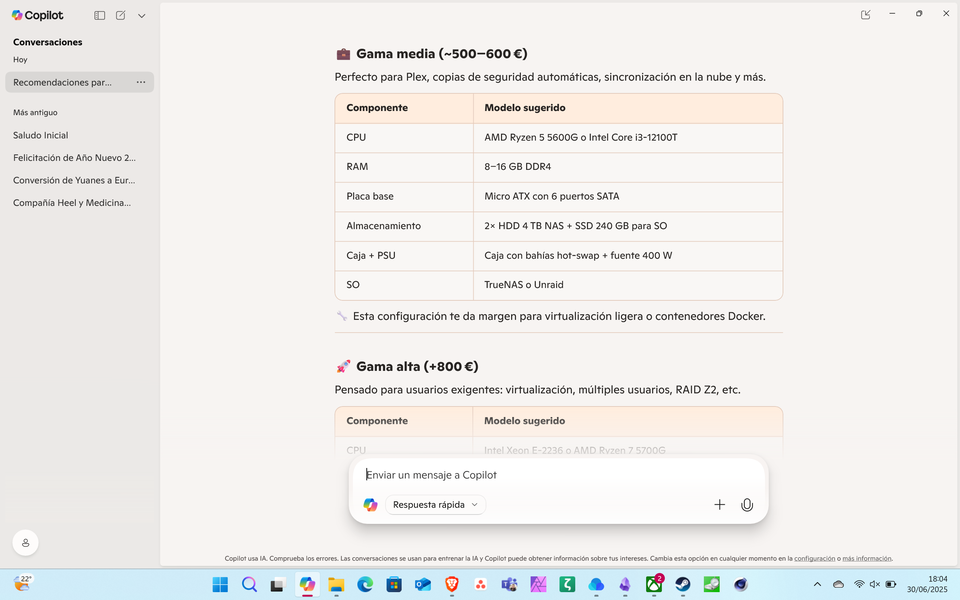Open File Explorer from the taskbar

[336, 585]
